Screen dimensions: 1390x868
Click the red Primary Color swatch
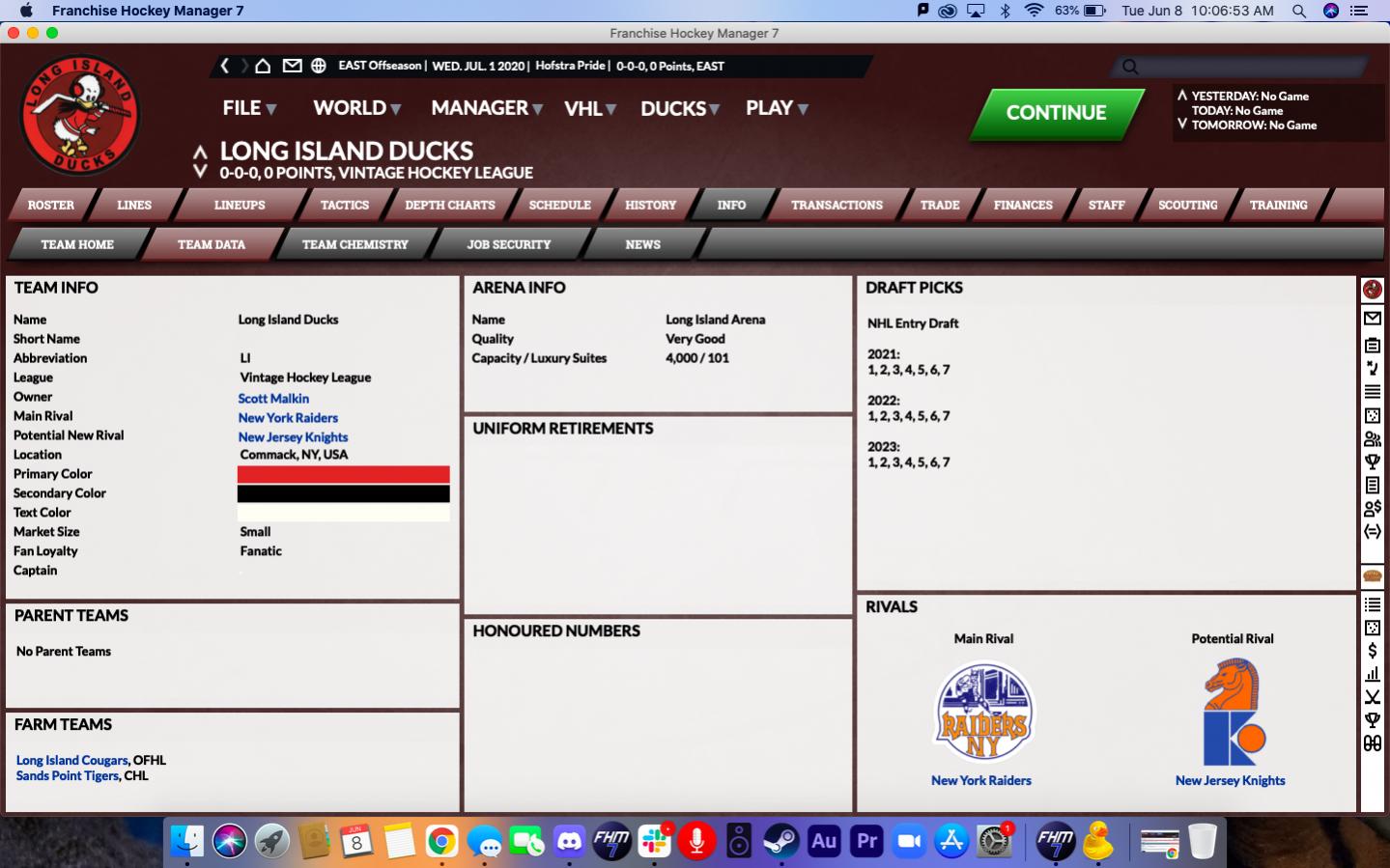tap(343, 474)
